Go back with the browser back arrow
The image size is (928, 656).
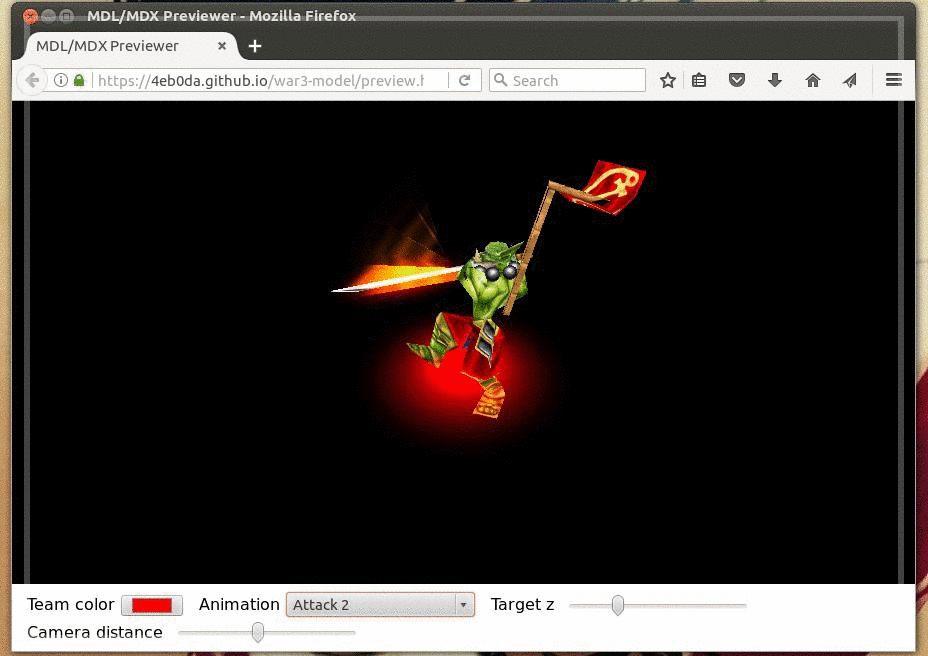[33, 80]
